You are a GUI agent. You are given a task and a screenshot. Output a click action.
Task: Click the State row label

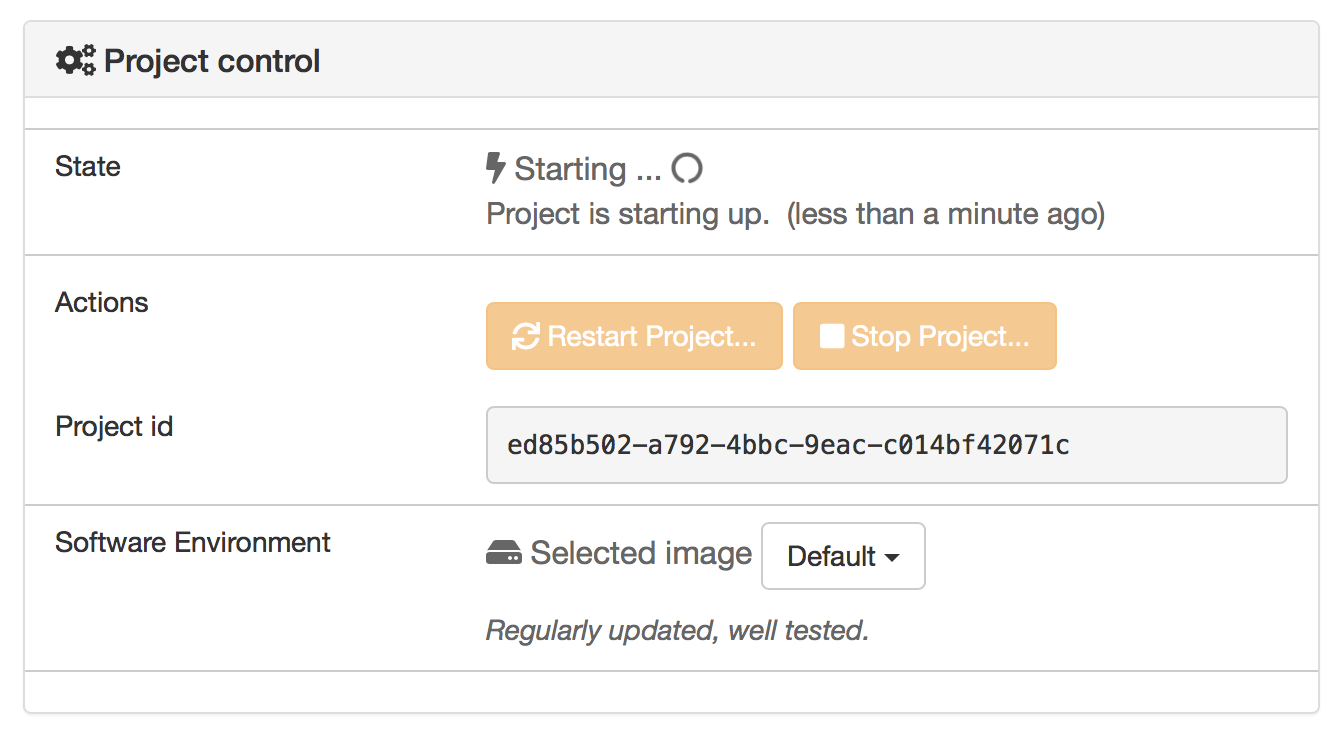pos(88,167)
